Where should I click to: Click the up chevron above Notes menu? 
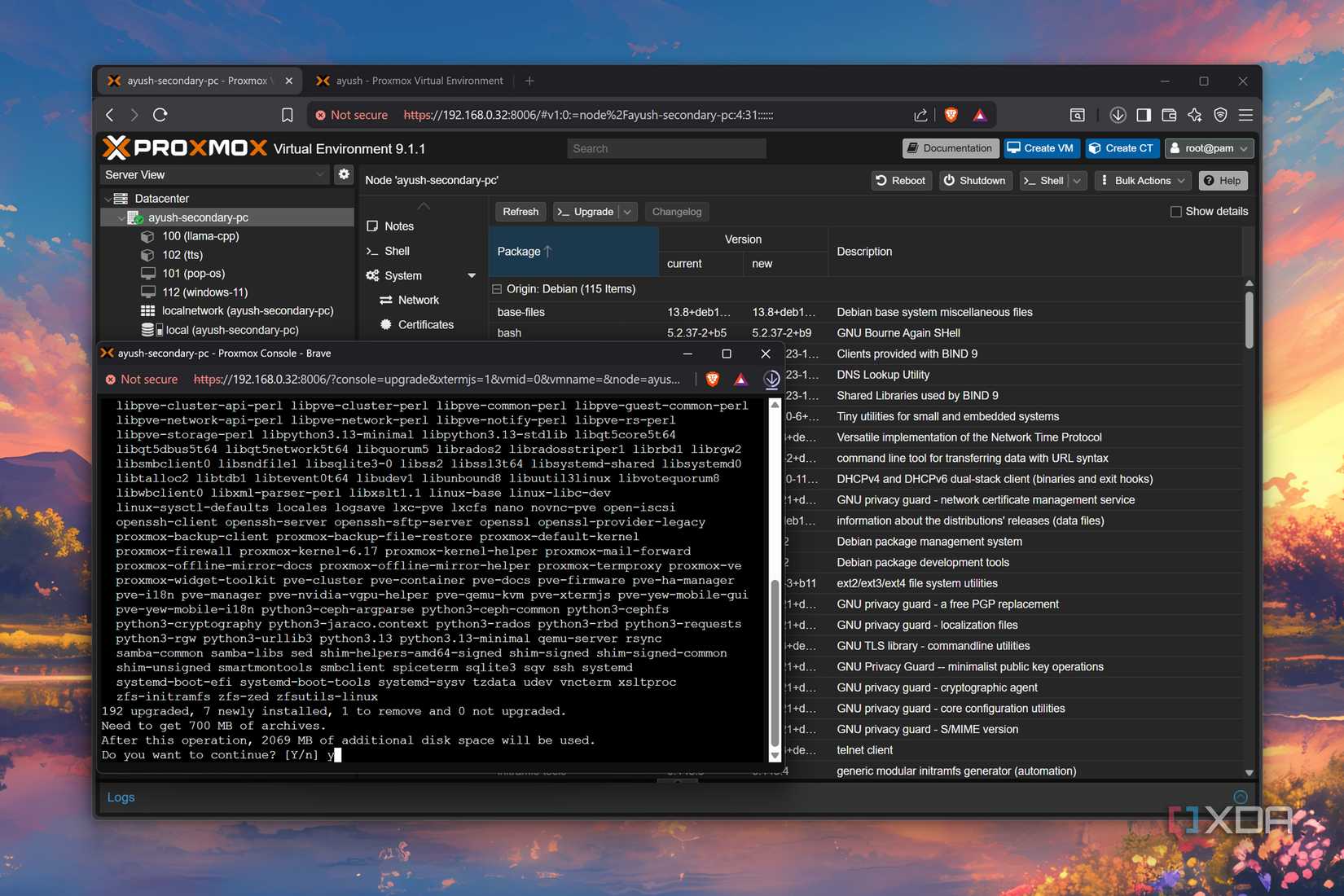(x=424, y=206)
